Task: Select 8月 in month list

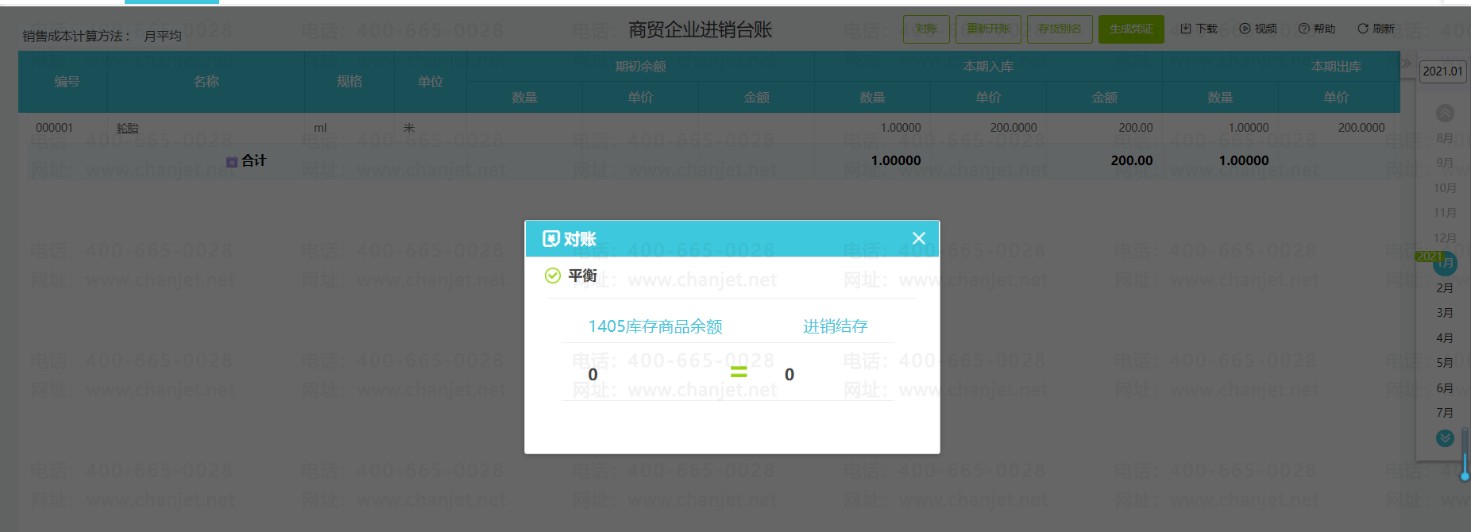Action: (x=1445, y=138)
